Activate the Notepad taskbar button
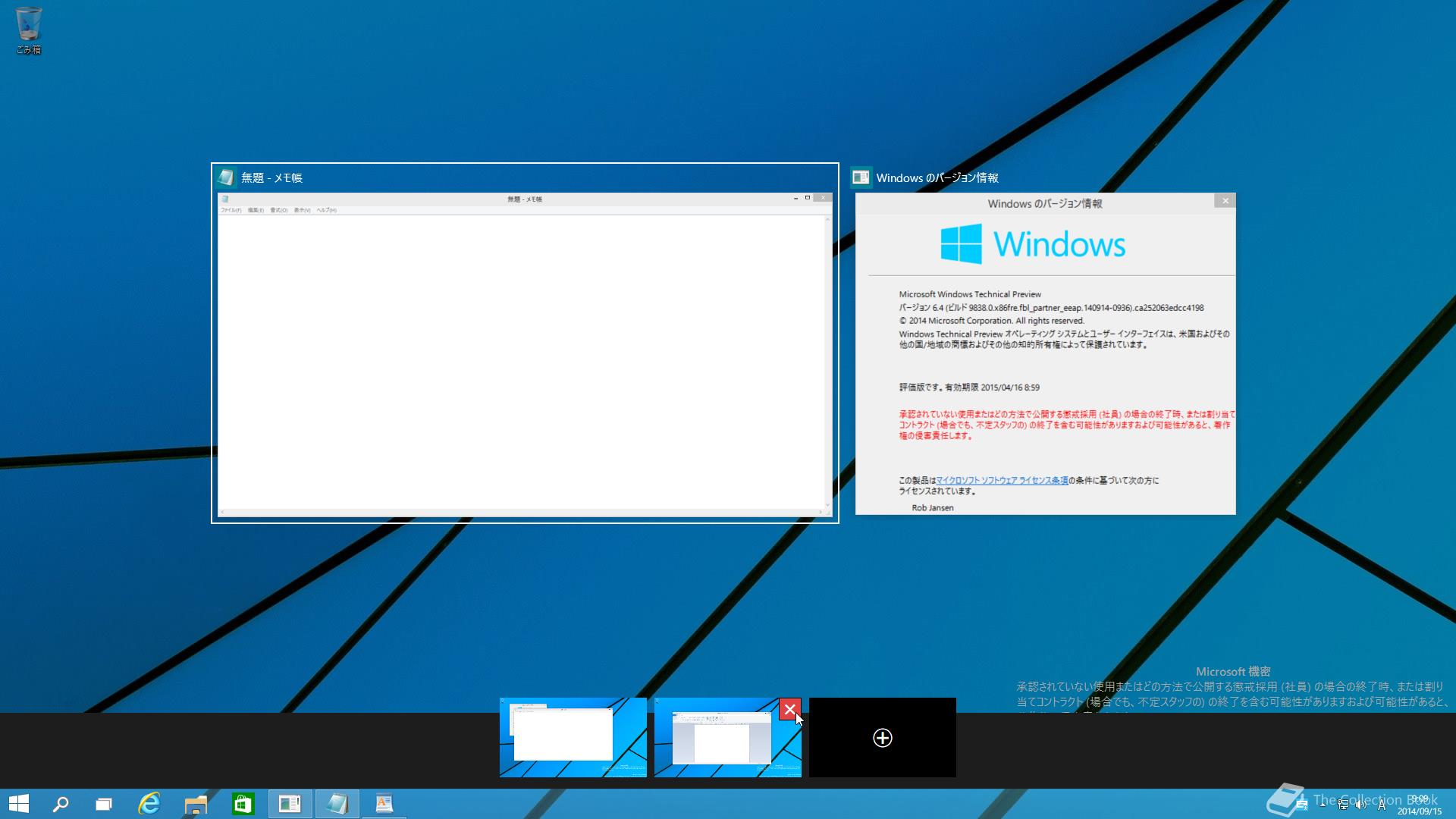 (337, 804)
